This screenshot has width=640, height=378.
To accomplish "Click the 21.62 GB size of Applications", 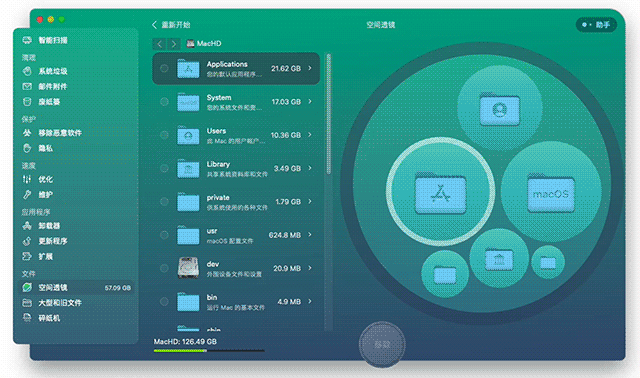I will pyautogui.click(x=286, y=69).
